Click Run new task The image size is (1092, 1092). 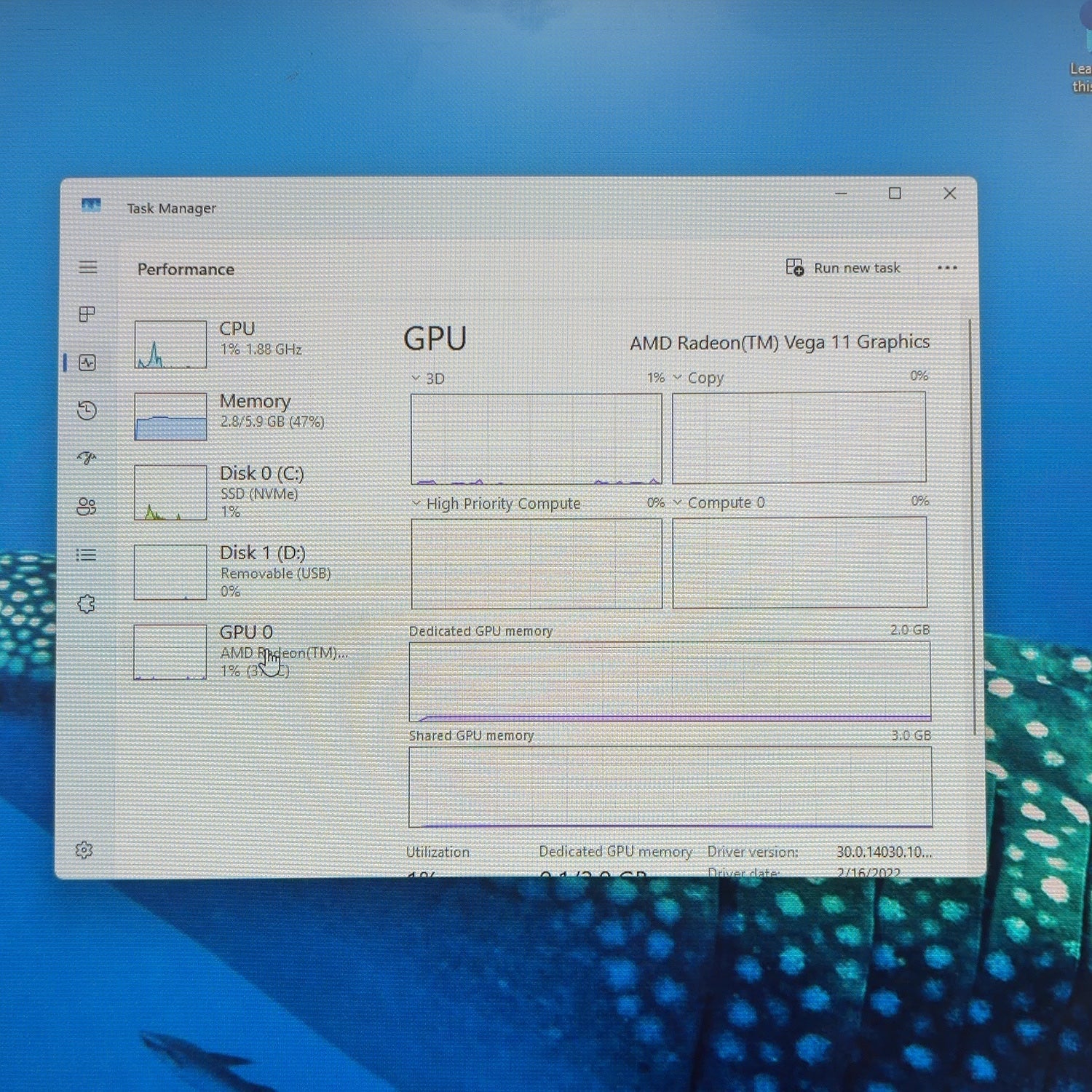[843, 268]
